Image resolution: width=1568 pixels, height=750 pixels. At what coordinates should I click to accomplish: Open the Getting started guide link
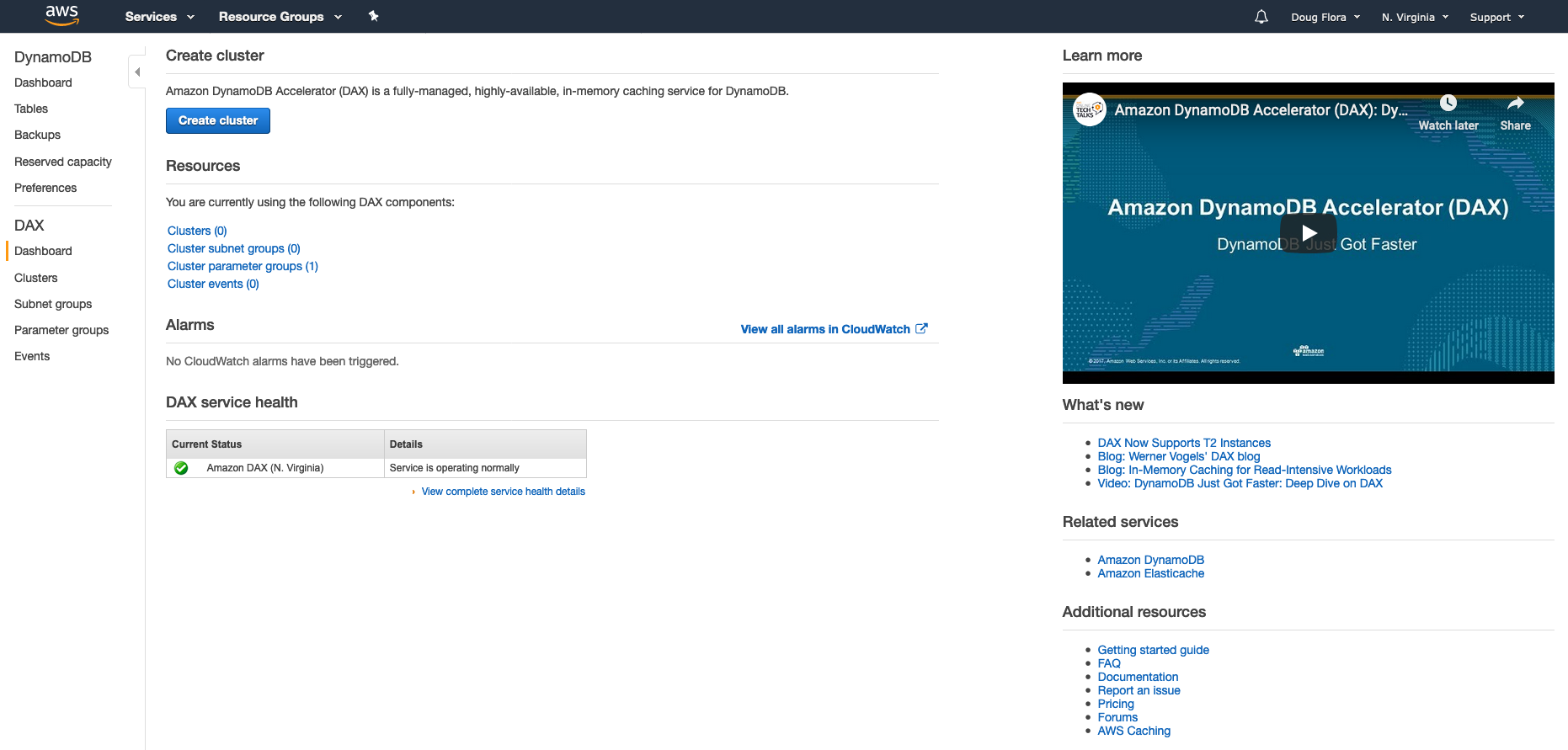coord(1153,650)
